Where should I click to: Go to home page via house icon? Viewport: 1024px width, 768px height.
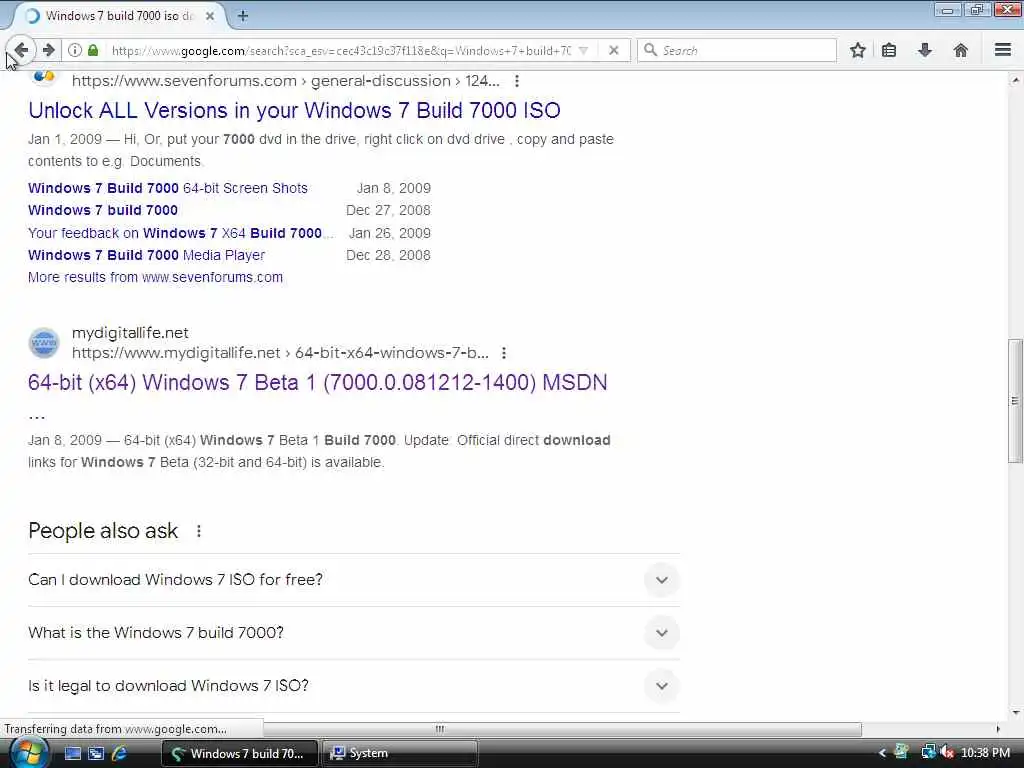960,50
